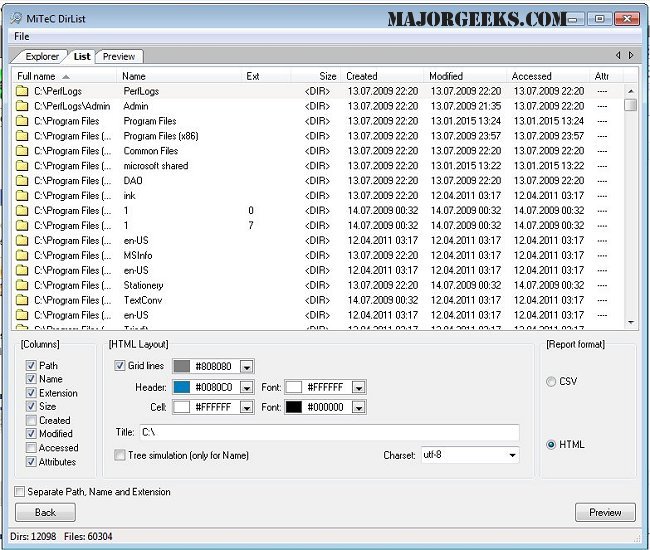
Task: Open the Cell color dropdown arrow
Action: coord(247,408)
